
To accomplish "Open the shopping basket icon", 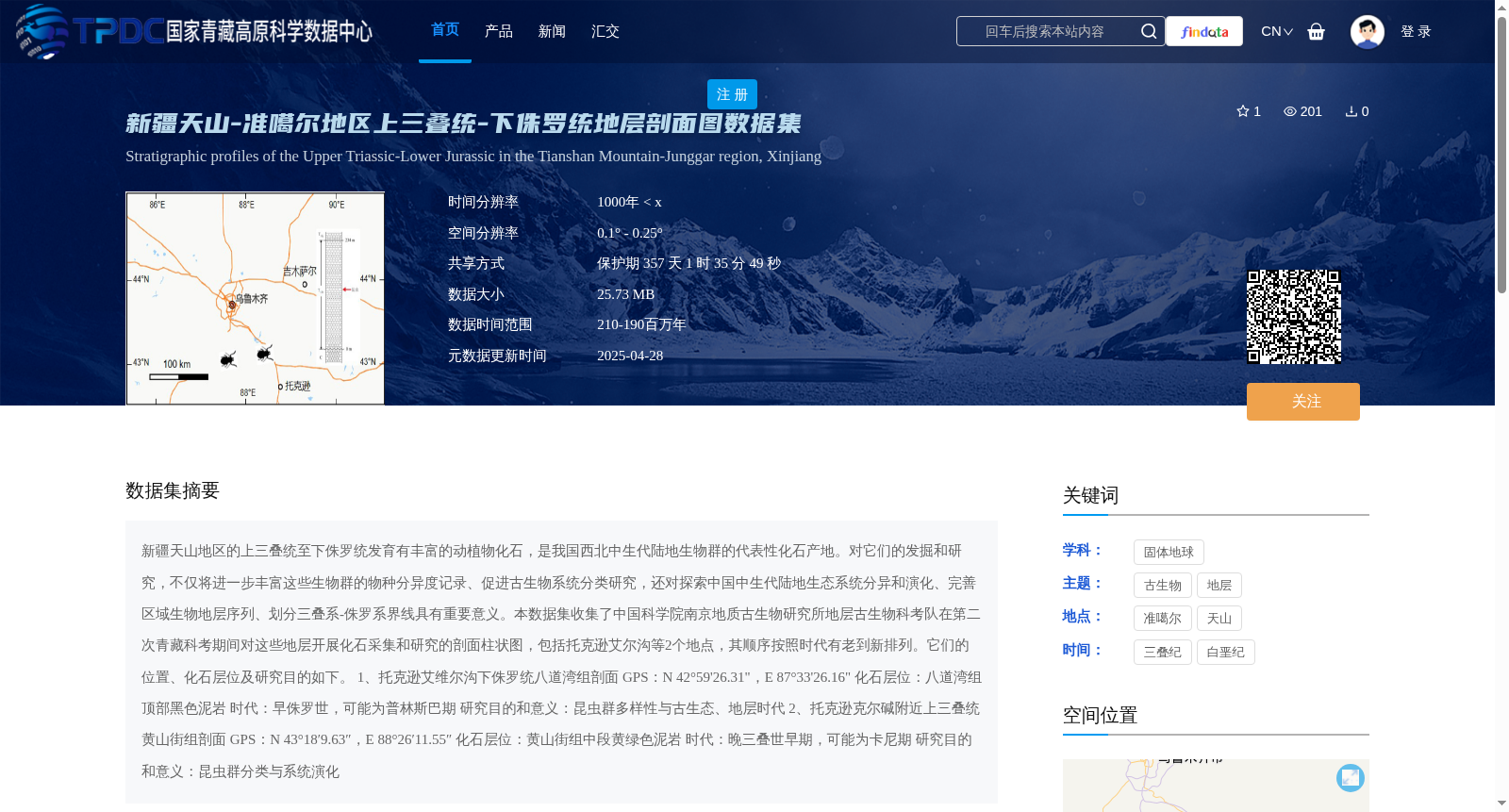I will pos(1316,32).
